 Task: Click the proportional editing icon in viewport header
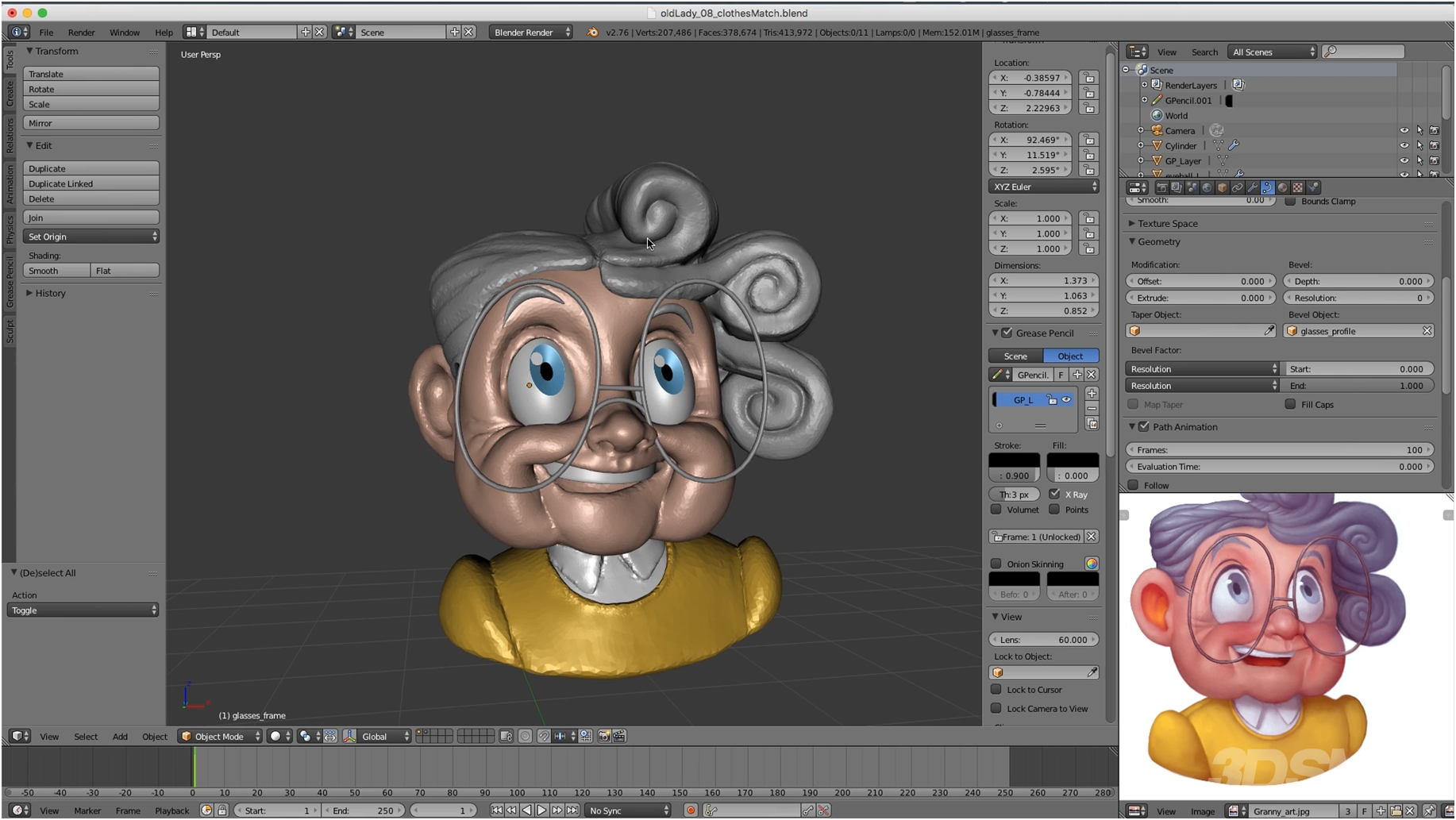click(x=525, y=737)
